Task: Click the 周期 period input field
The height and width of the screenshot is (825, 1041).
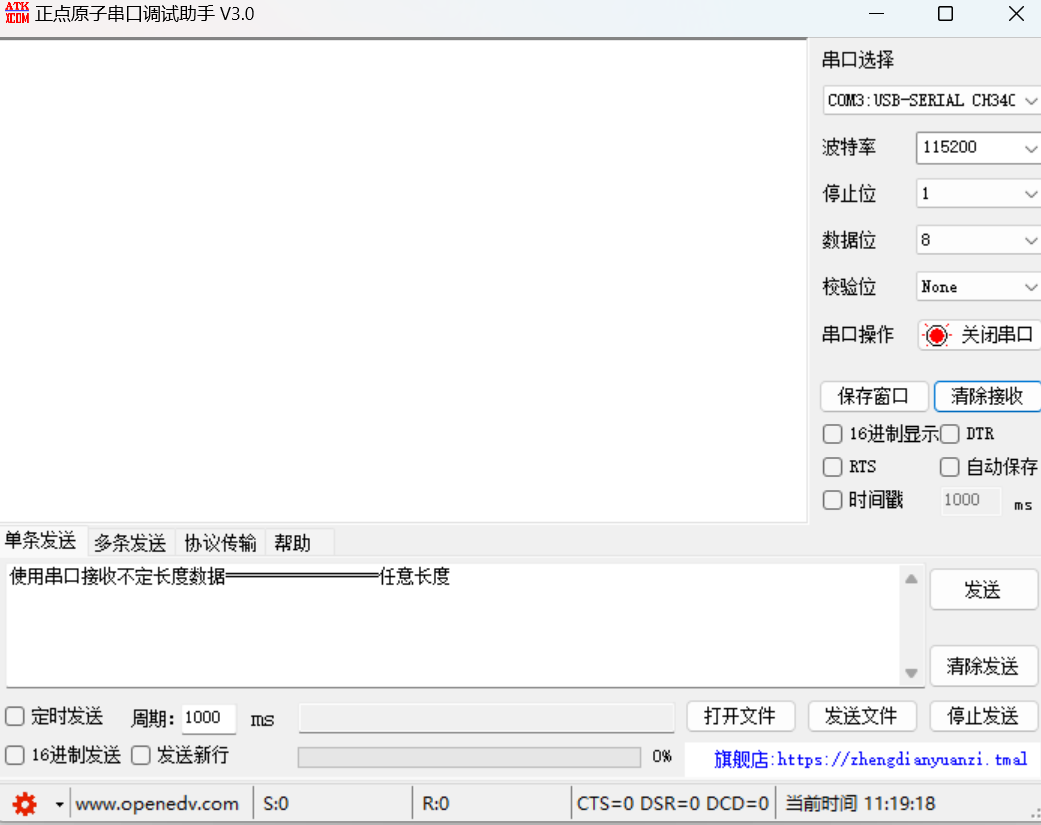Action: 208,718
